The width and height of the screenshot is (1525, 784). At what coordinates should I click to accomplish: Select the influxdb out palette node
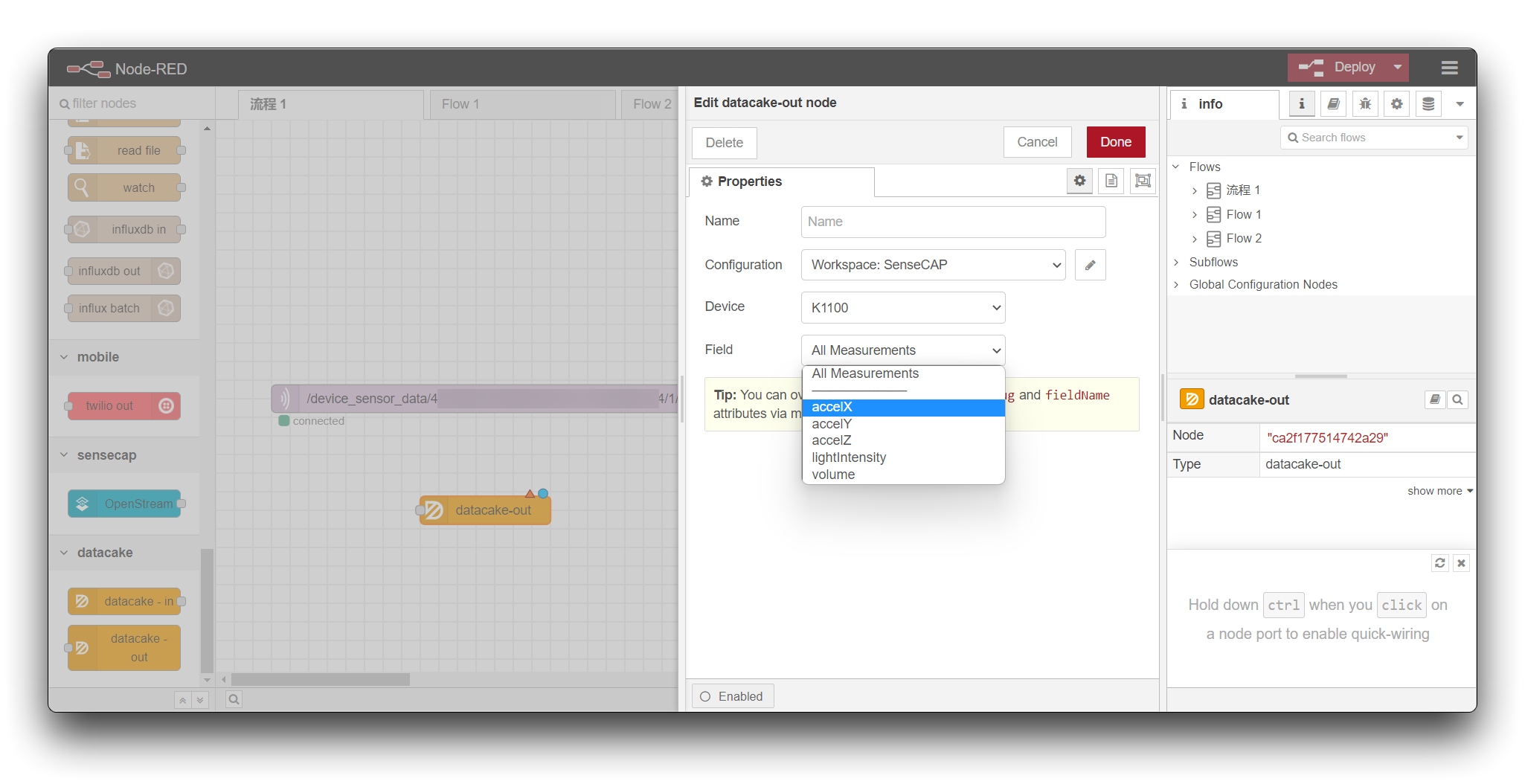[x=124, y=271]
